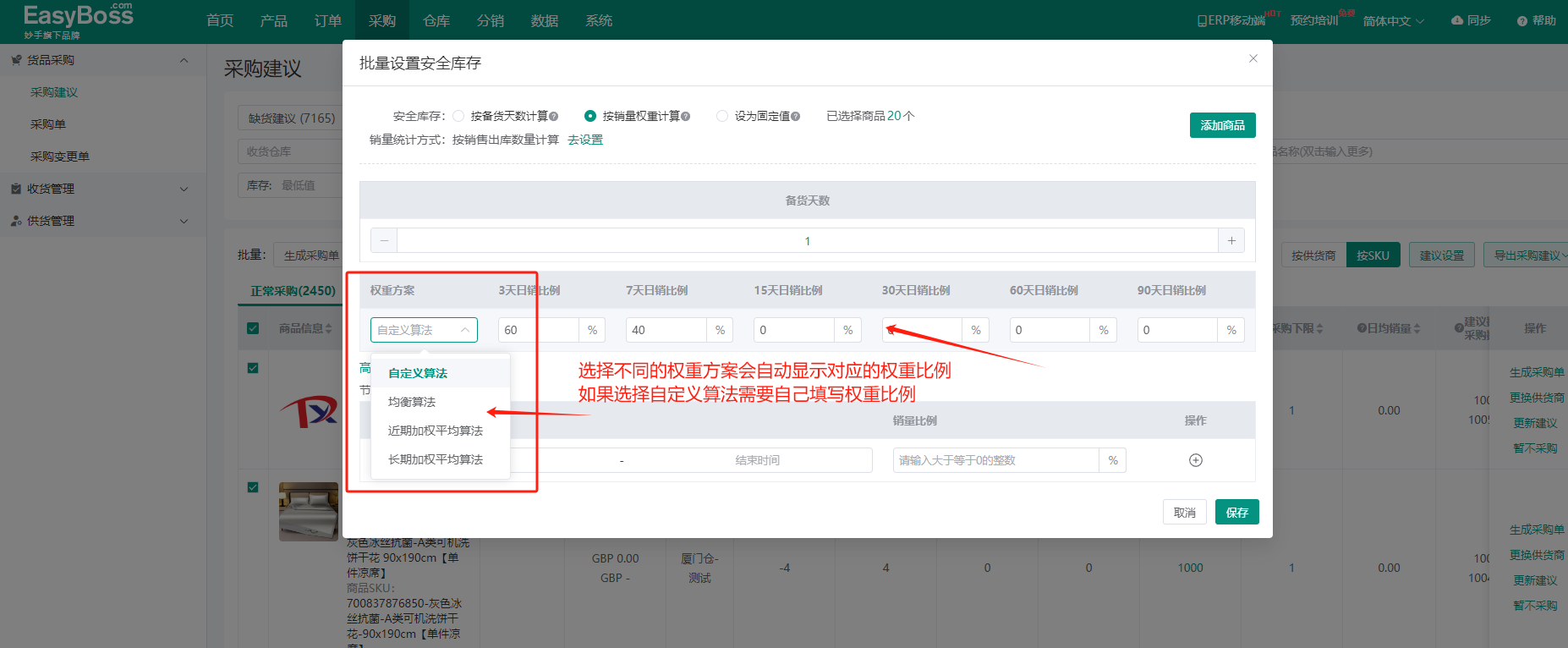Open 采购变更单 in the sidebar

(x=60, y=157)
